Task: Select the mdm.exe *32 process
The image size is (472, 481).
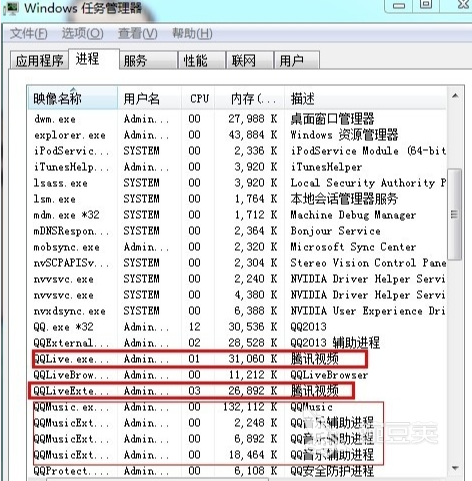Action: (237, 215)
